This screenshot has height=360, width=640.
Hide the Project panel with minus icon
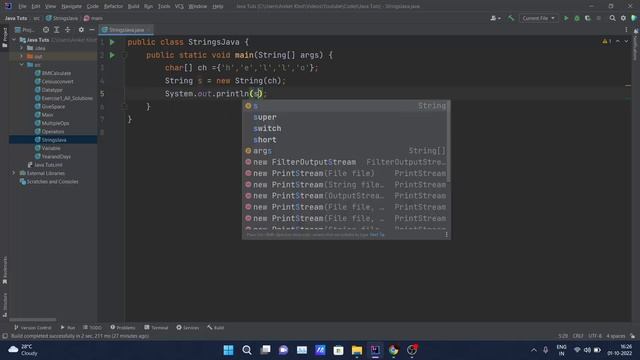pos(92,30)
